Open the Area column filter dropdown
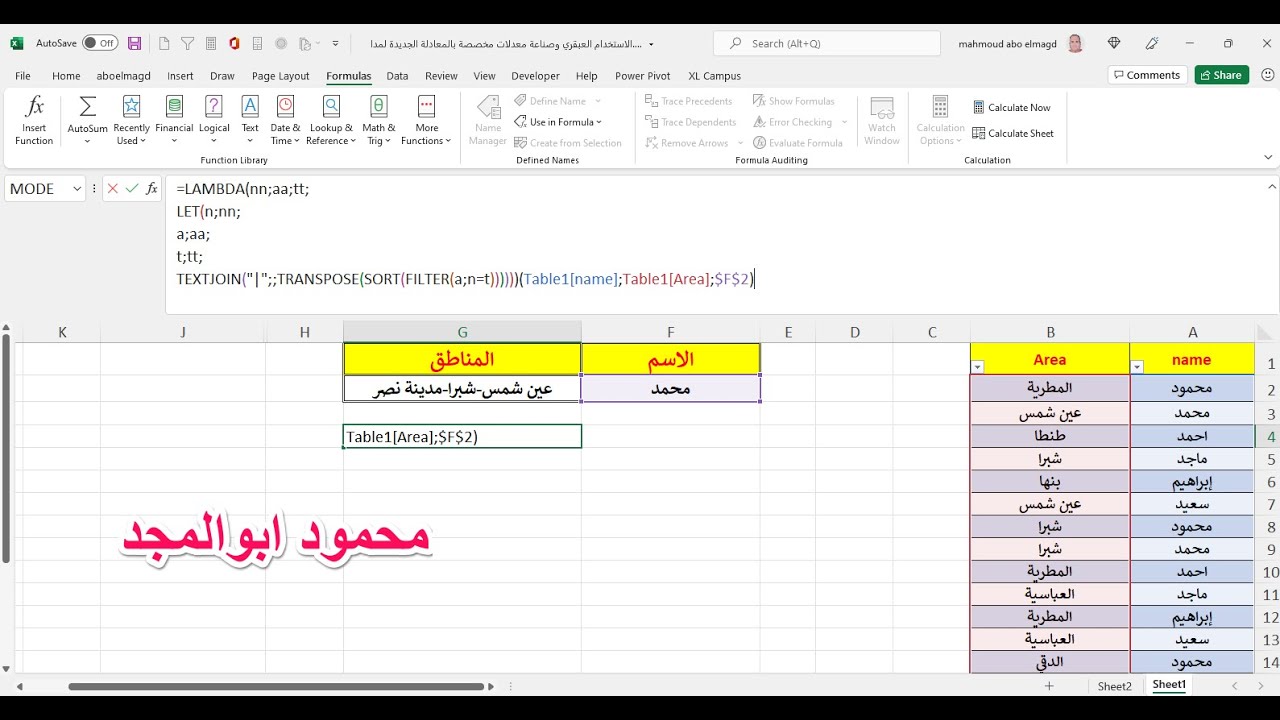1280x720 pixels. pyautogui.click(x=978, y=367)
